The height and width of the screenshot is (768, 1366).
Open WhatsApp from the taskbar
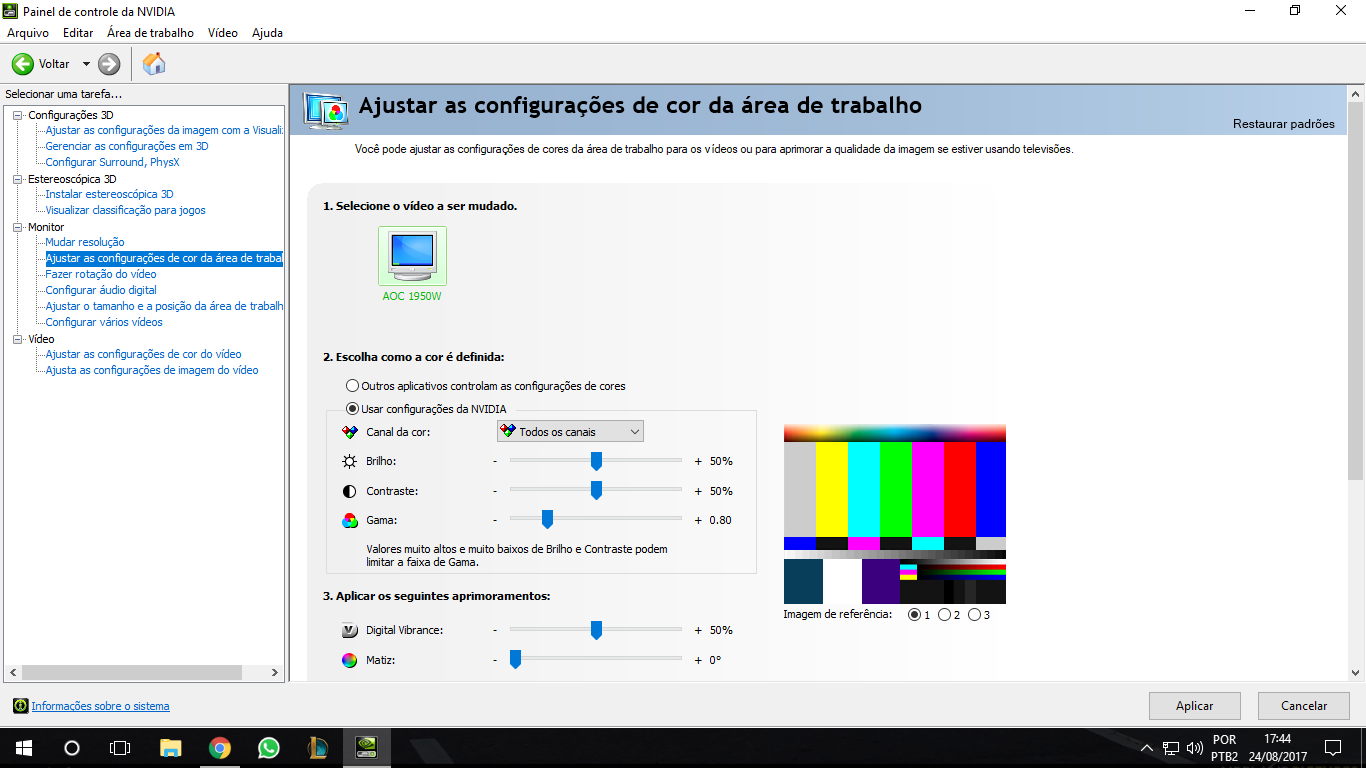pos(269,748)
